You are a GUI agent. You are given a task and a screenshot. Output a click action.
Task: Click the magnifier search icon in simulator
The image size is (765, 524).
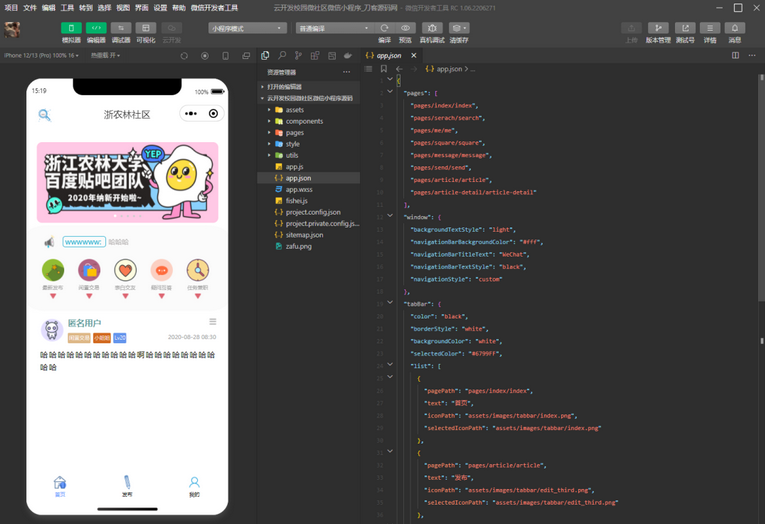click(44, 114)
